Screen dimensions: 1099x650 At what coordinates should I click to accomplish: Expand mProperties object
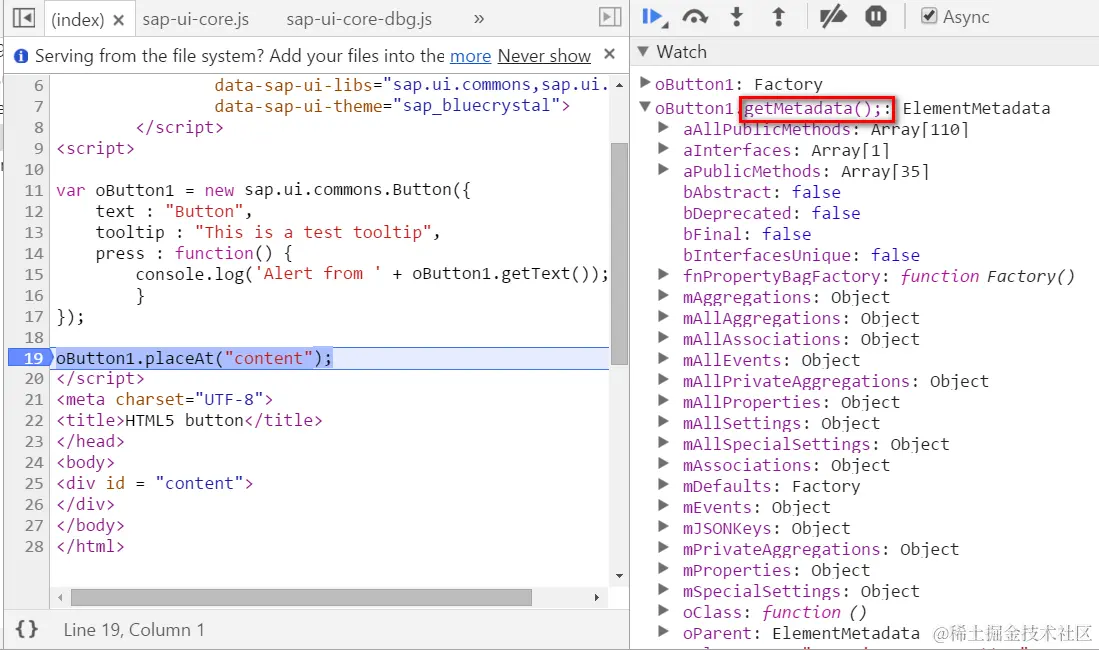pos(663,569)
